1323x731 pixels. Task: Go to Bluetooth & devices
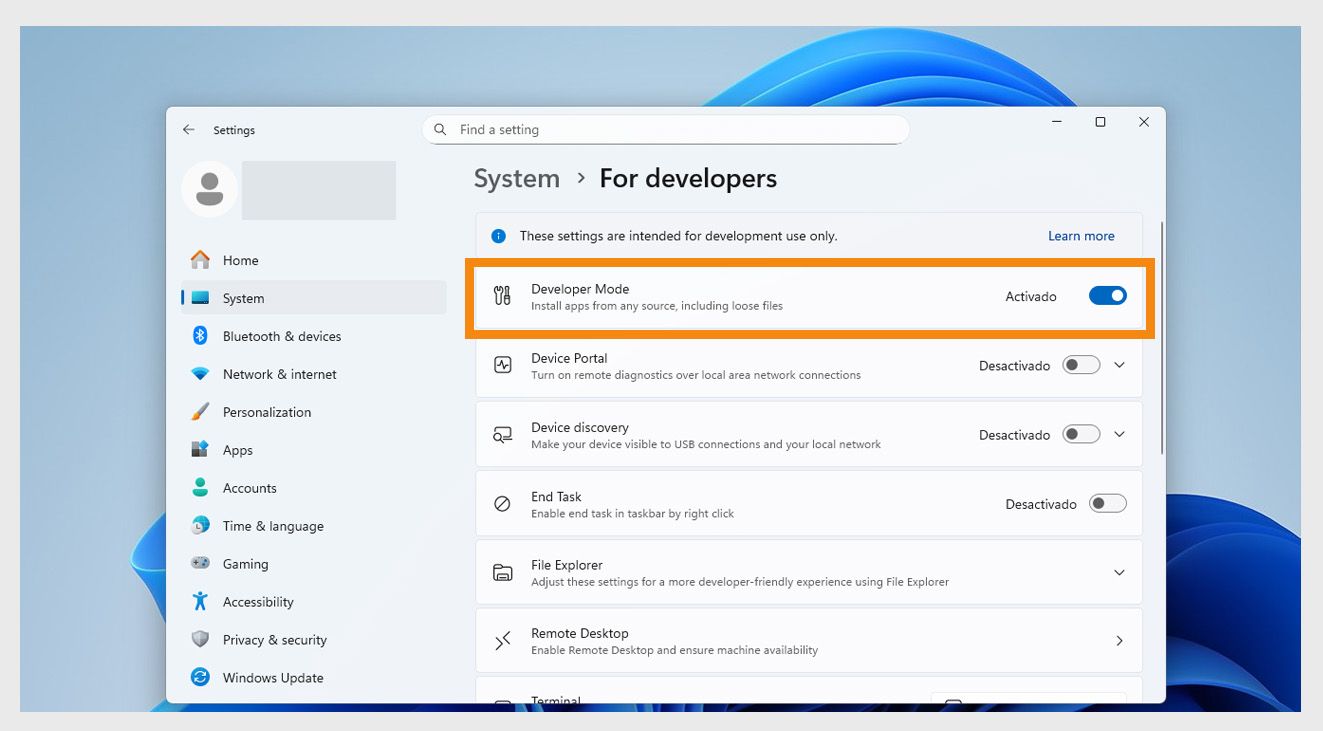[314, 336]
